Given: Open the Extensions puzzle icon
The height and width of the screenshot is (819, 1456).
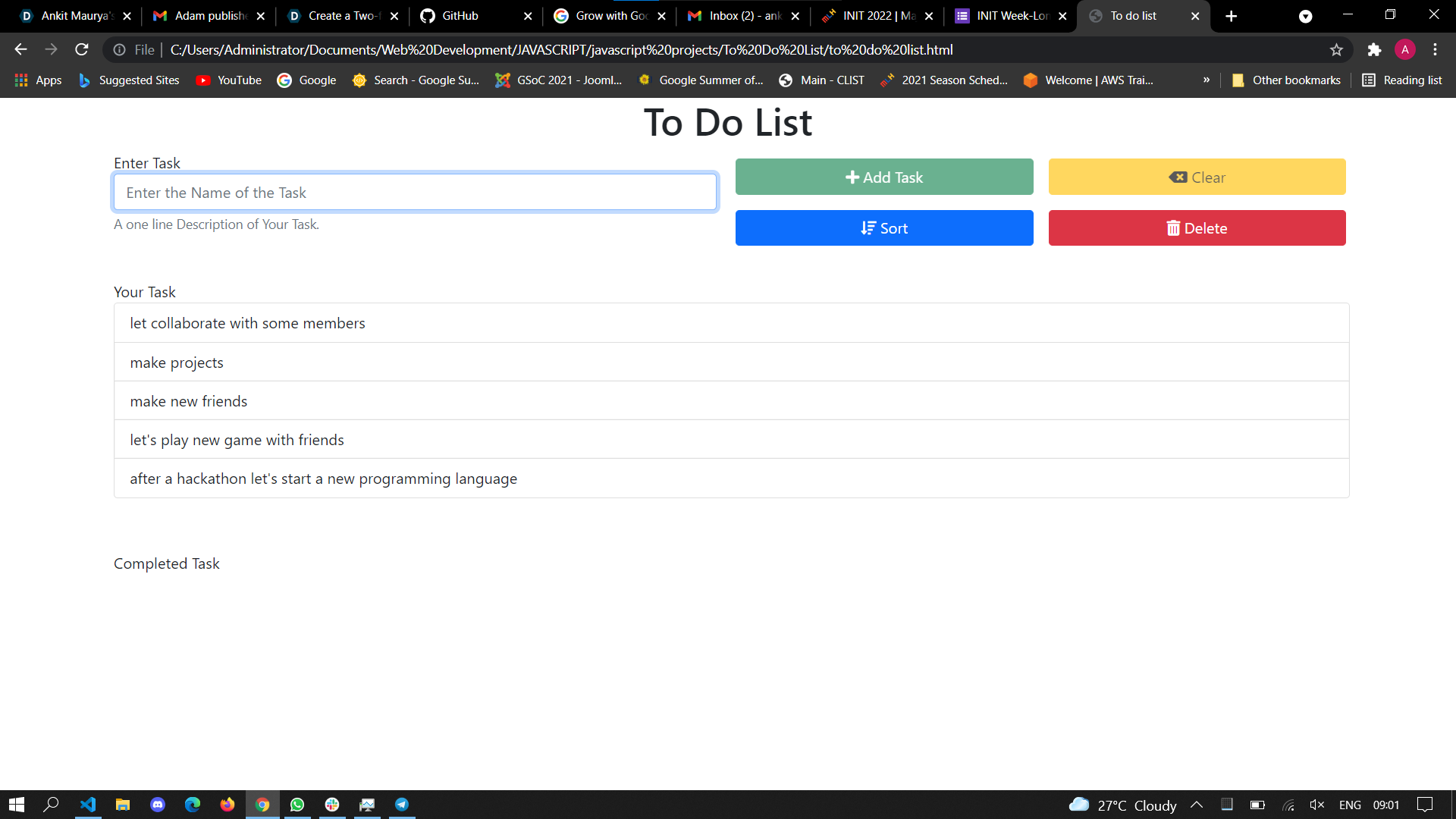Looking at the screenshot, I should click(1374, 50).
